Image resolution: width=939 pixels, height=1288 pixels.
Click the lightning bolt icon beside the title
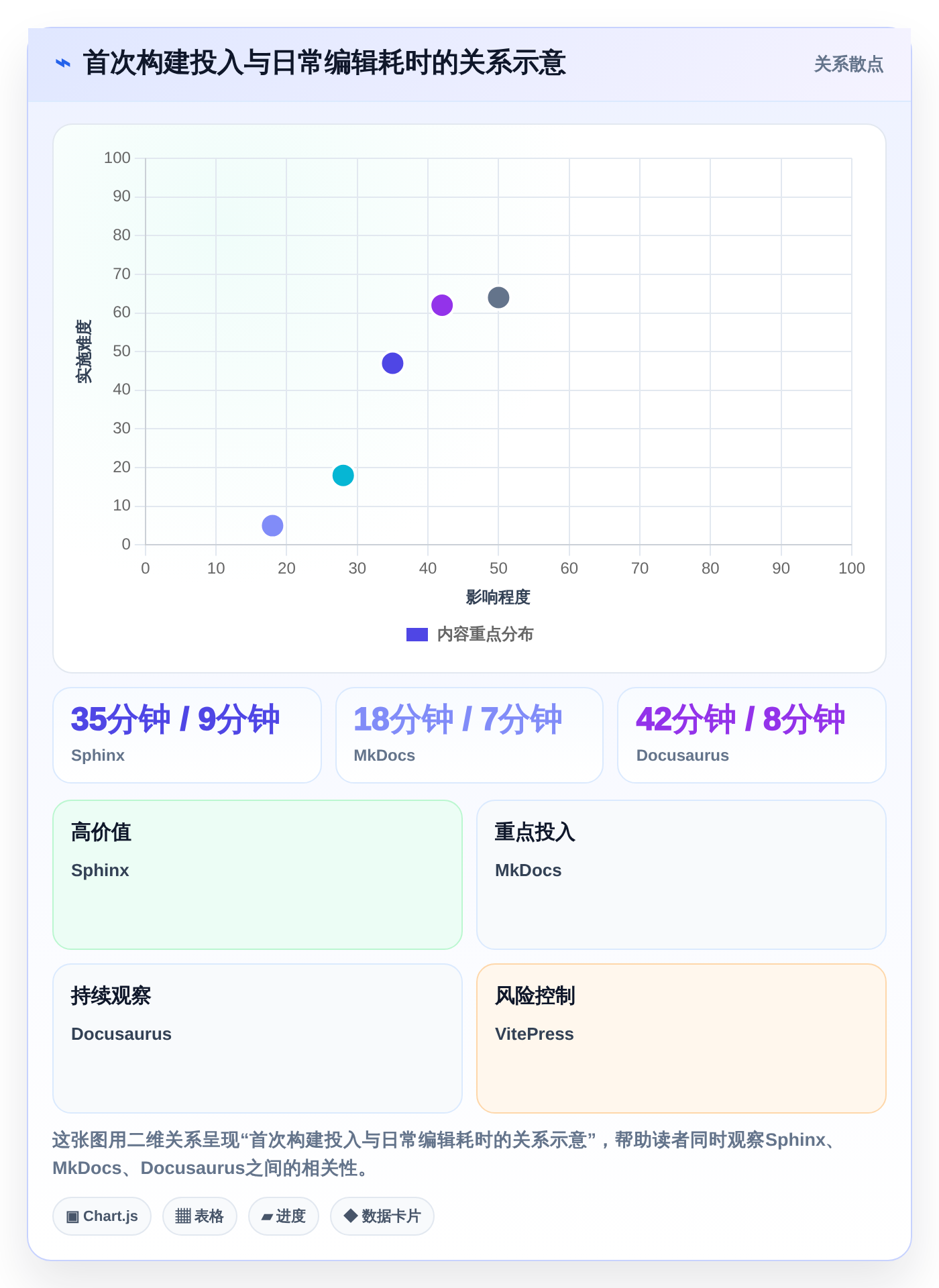click(x=63, y=64)
